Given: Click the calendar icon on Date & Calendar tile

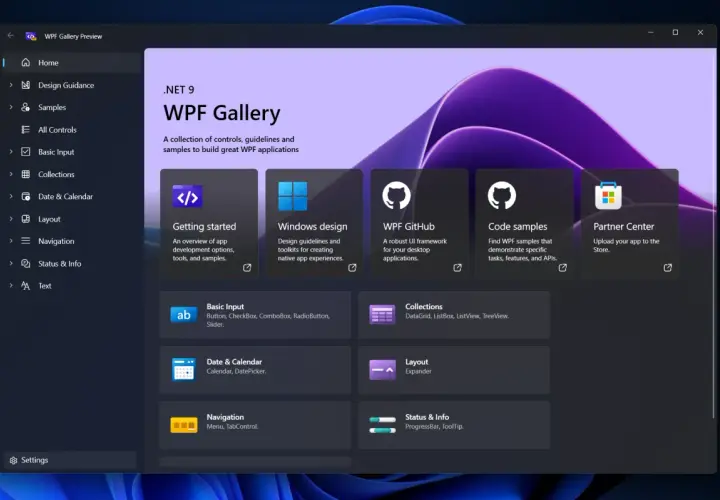Looking at the screenshot, I should 184,370.
